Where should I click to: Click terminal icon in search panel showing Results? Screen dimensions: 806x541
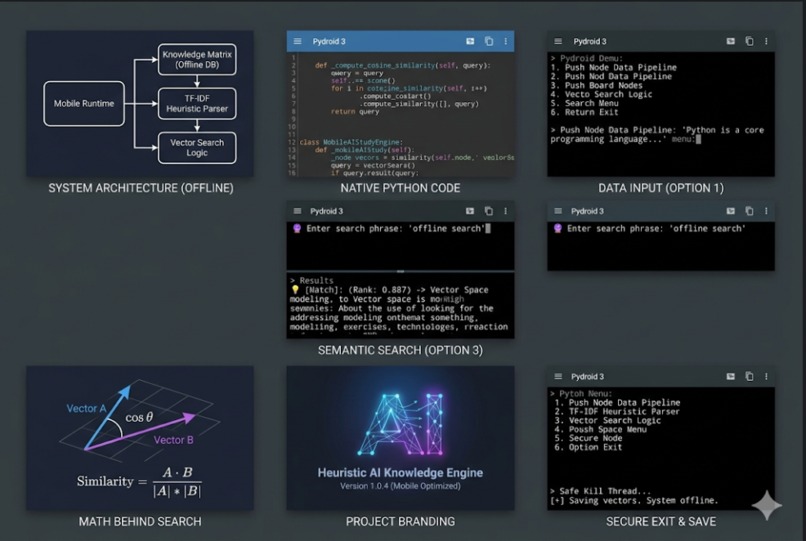pyautogui.click(x=470, y=211)
